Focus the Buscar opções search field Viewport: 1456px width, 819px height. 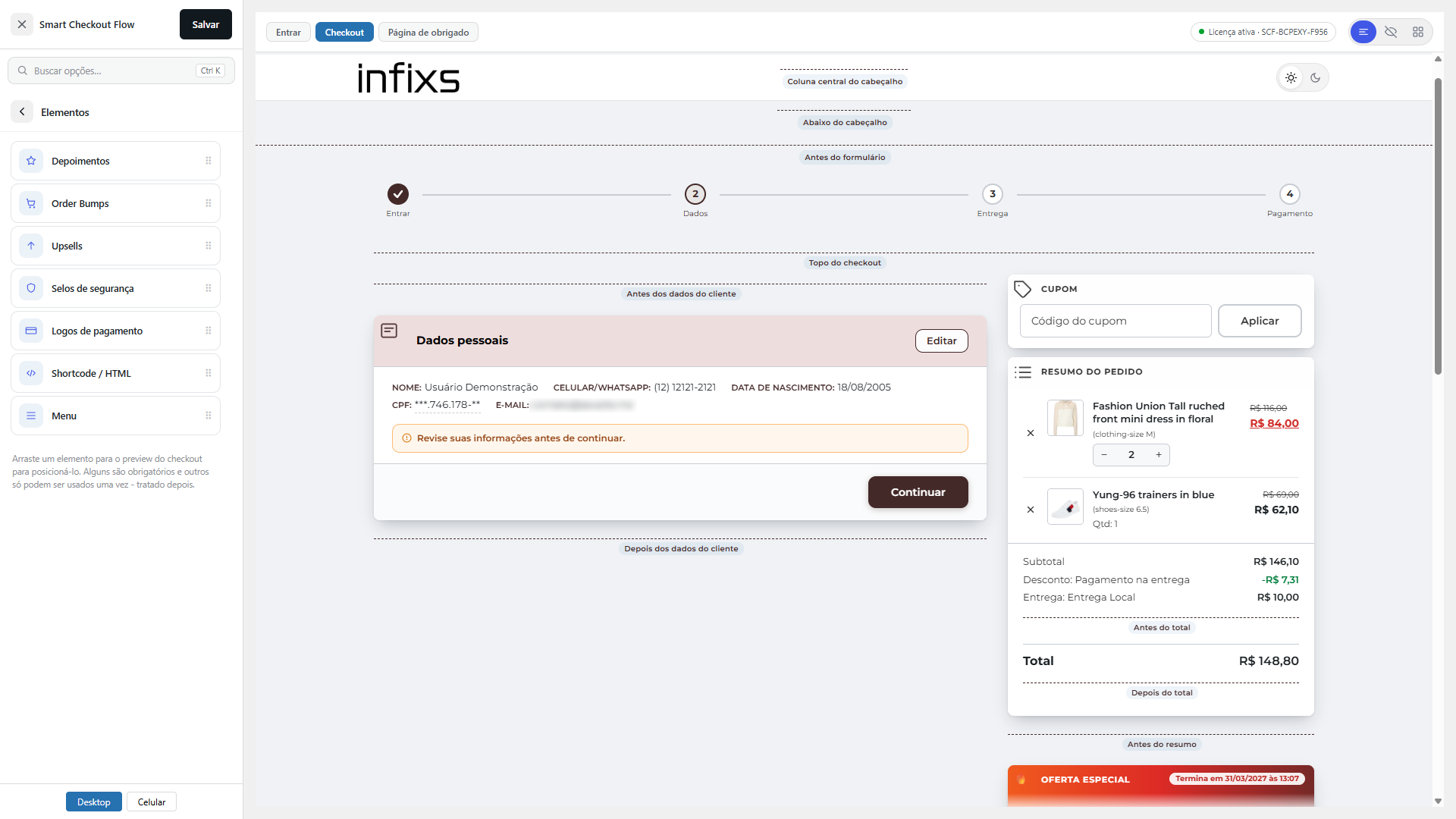121,71
